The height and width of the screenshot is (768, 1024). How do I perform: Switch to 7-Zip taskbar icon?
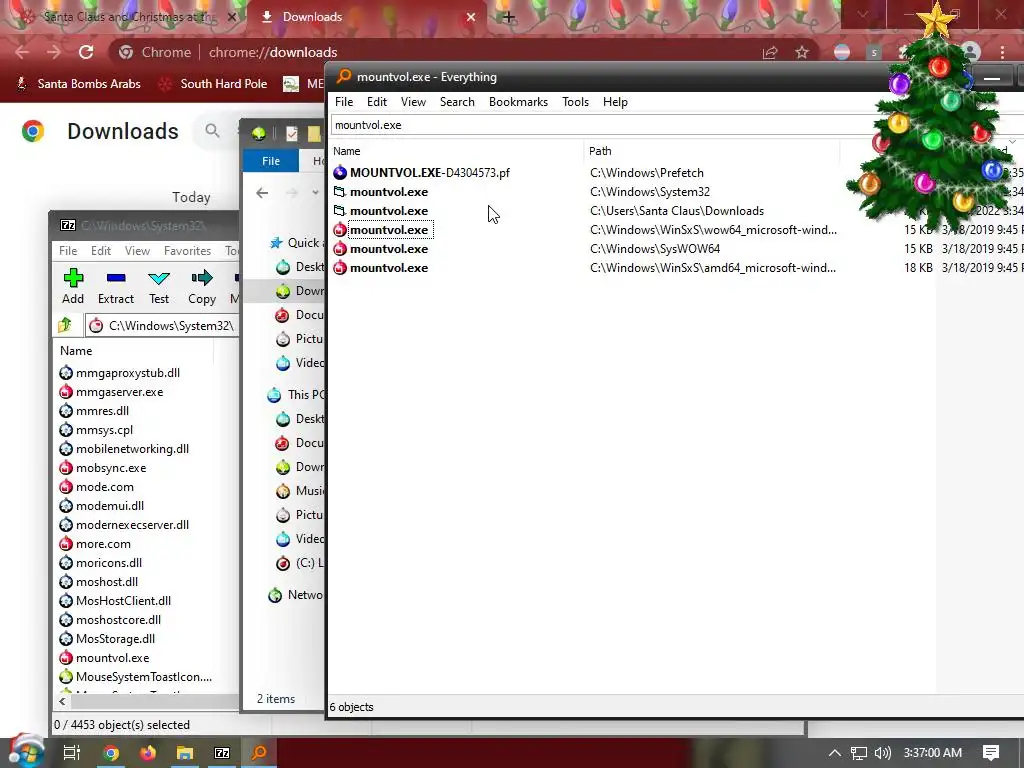222,753
